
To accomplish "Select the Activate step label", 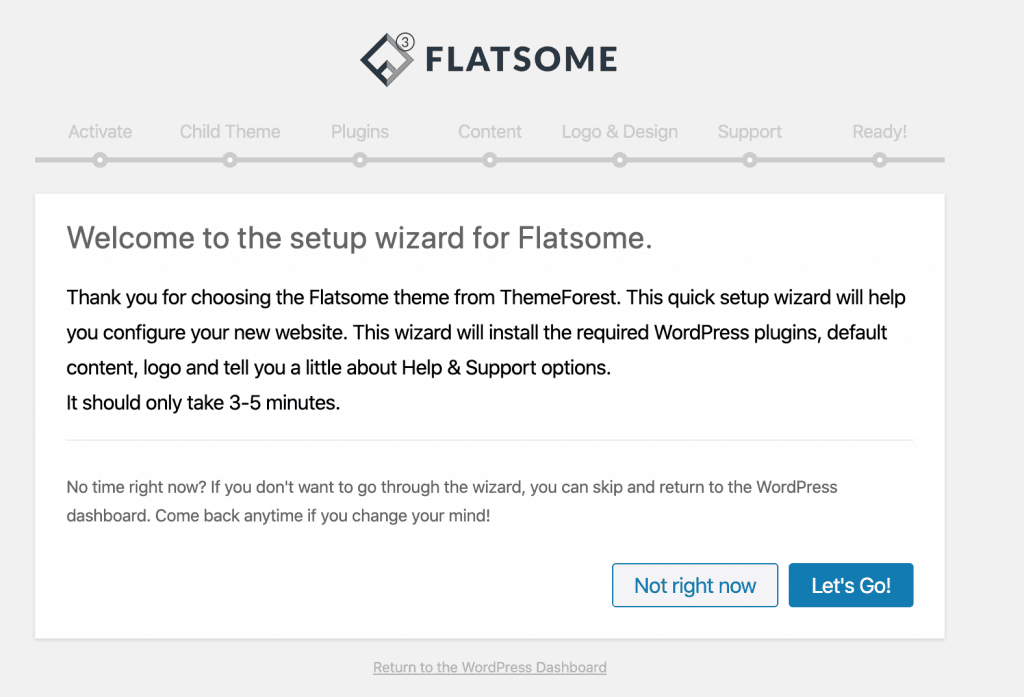I will tap(100, 131).
